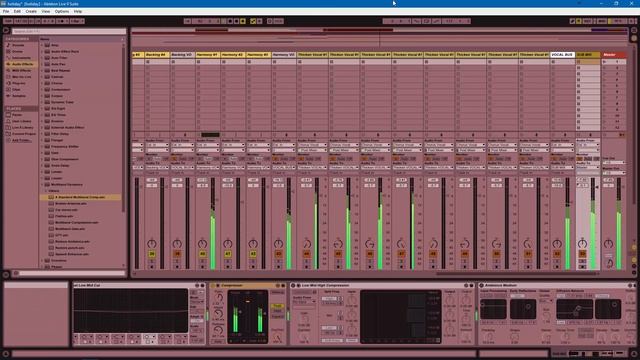Image resolution: width=640 pixels, height=360 pixels.
Task: Select A Standard Multiband Comp.adv preset
Action: coord(80,197)
